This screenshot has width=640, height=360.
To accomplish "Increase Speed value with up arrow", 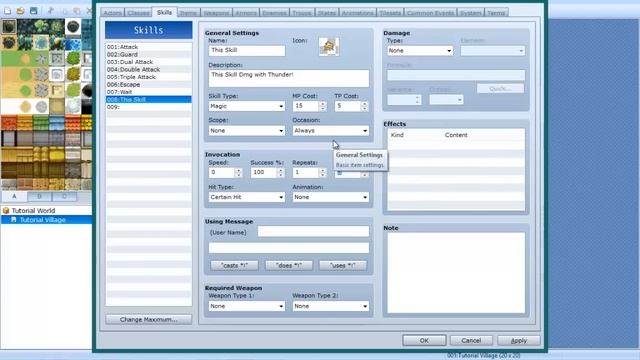I will (x=238, y=170).
